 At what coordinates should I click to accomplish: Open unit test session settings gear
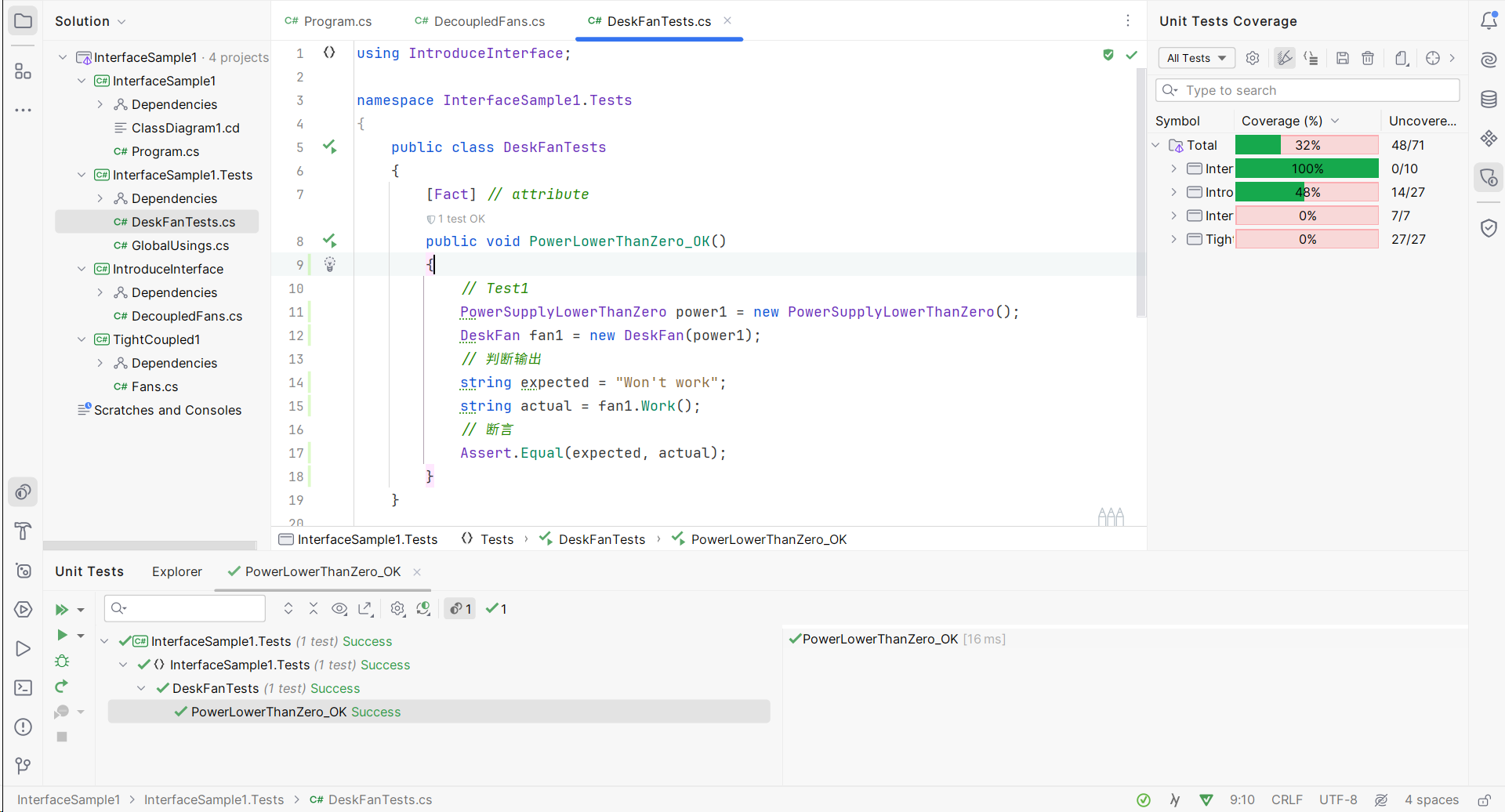[397, 608]
